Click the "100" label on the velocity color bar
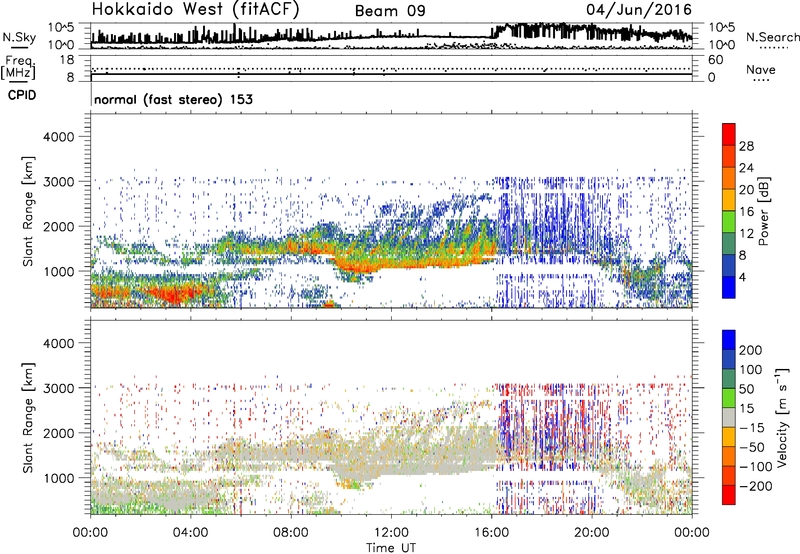Screen dimensions: 800x554 (751, 370)
